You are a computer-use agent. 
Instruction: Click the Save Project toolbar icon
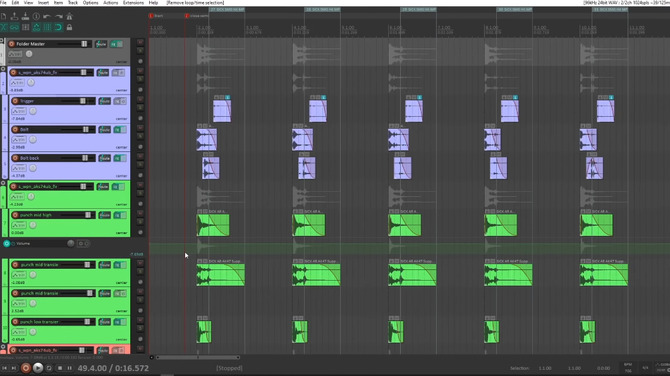[x=25, y=17]
